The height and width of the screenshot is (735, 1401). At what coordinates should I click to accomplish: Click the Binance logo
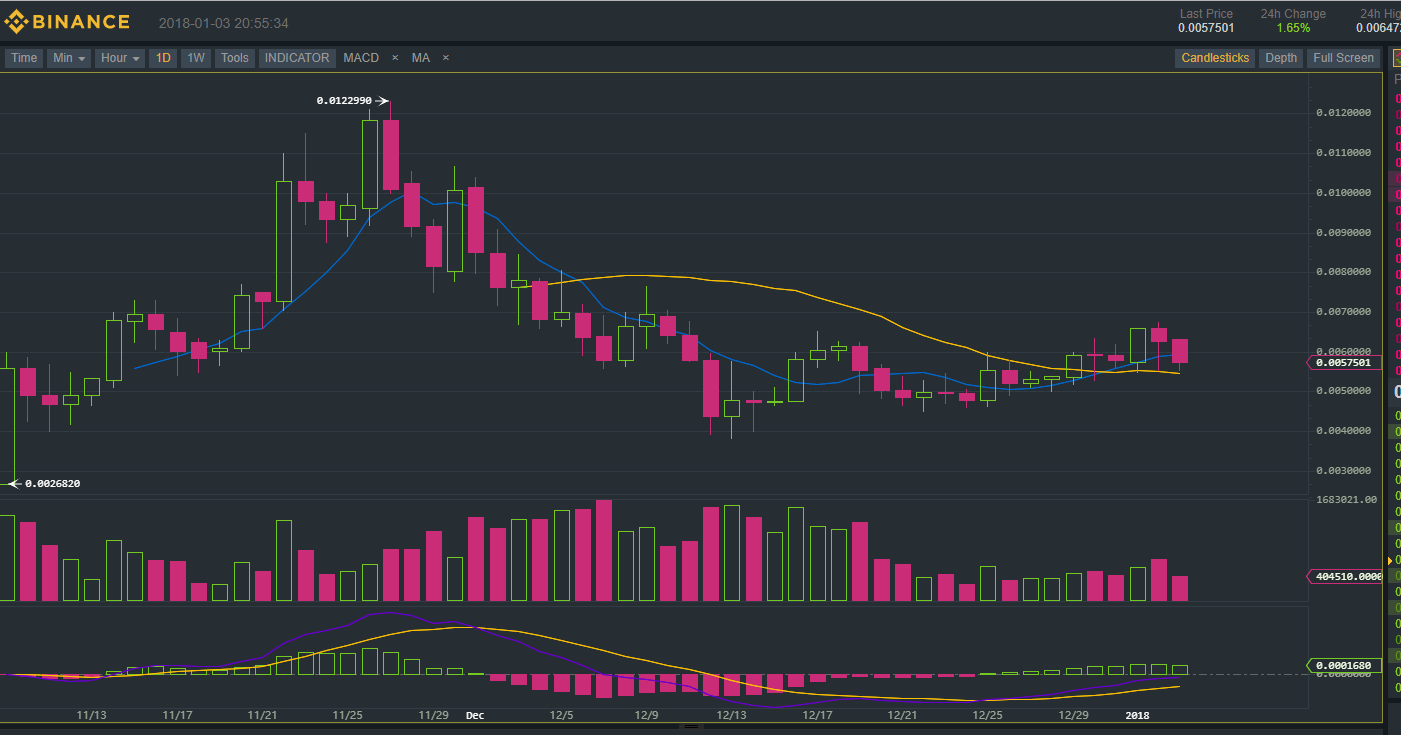(67, 20)
